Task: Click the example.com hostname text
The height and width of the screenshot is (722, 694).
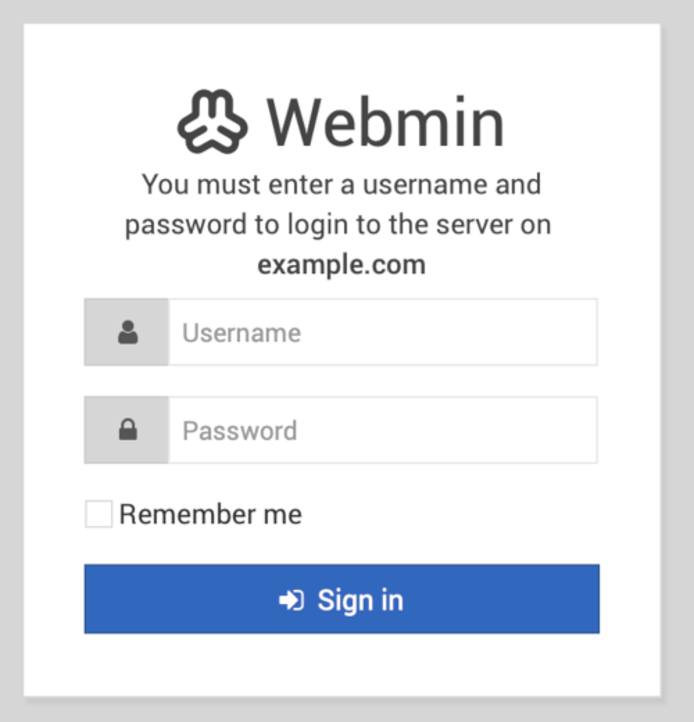Action: [341, 265]
